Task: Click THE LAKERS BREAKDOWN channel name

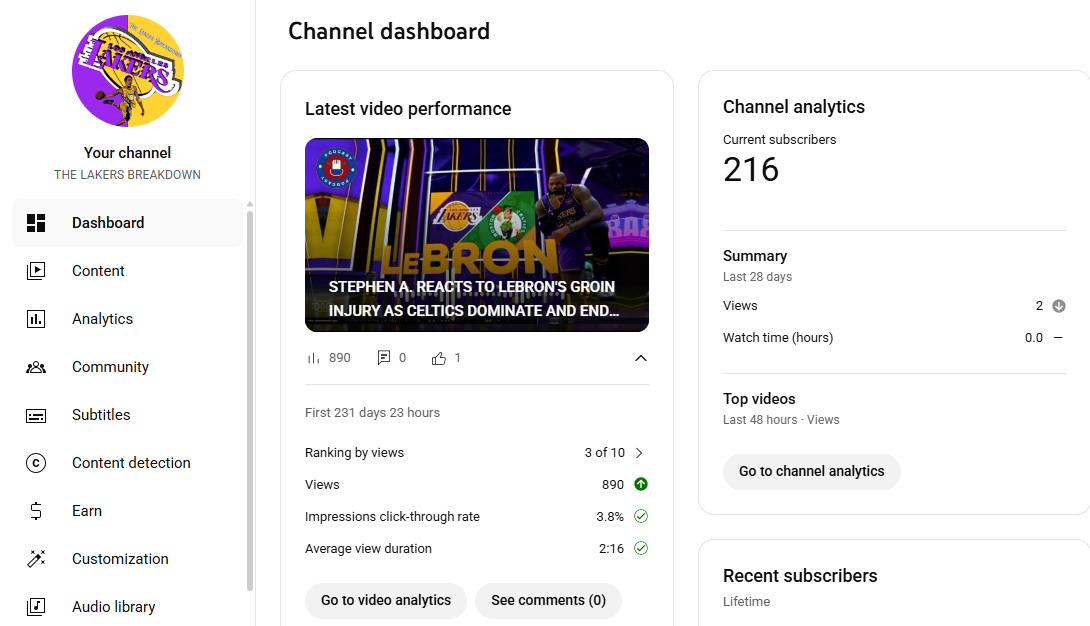Action: coord(127,175)
